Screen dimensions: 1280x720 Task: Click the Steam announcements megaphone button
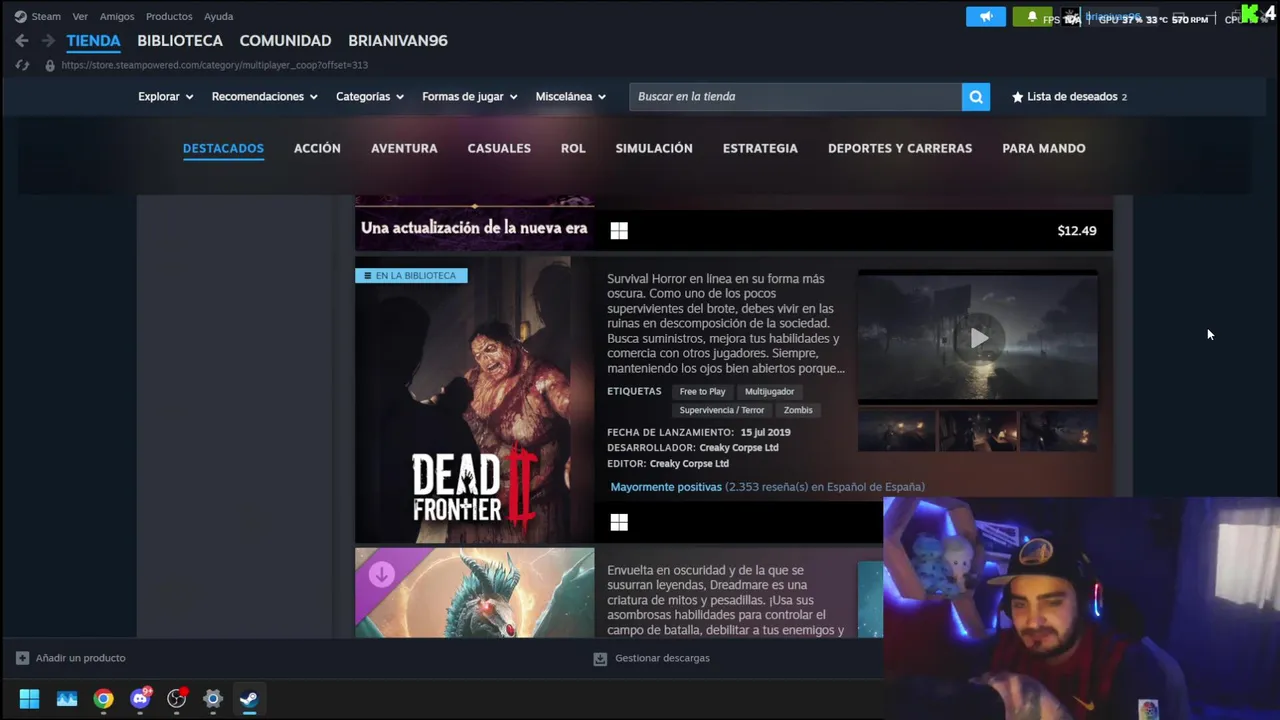coord(985,17)
